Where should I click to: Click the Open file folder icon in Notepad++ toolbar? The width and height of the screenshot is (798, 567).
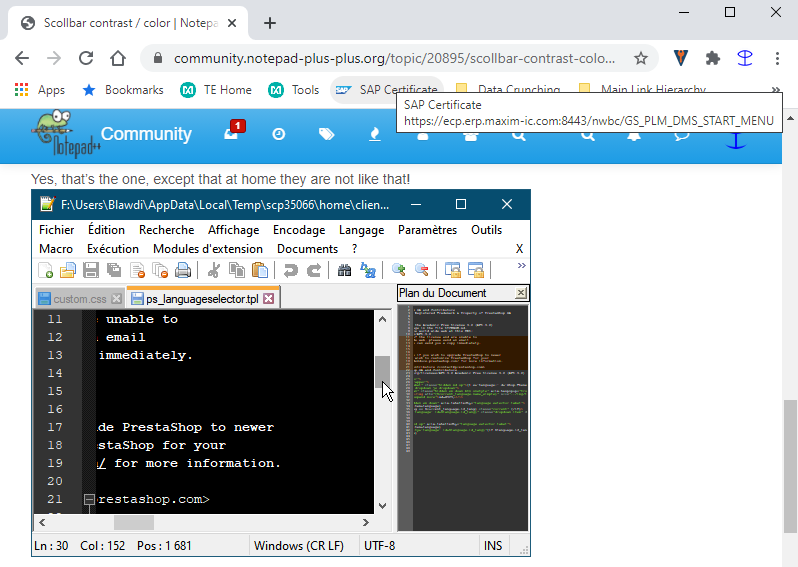pos(68,270)
